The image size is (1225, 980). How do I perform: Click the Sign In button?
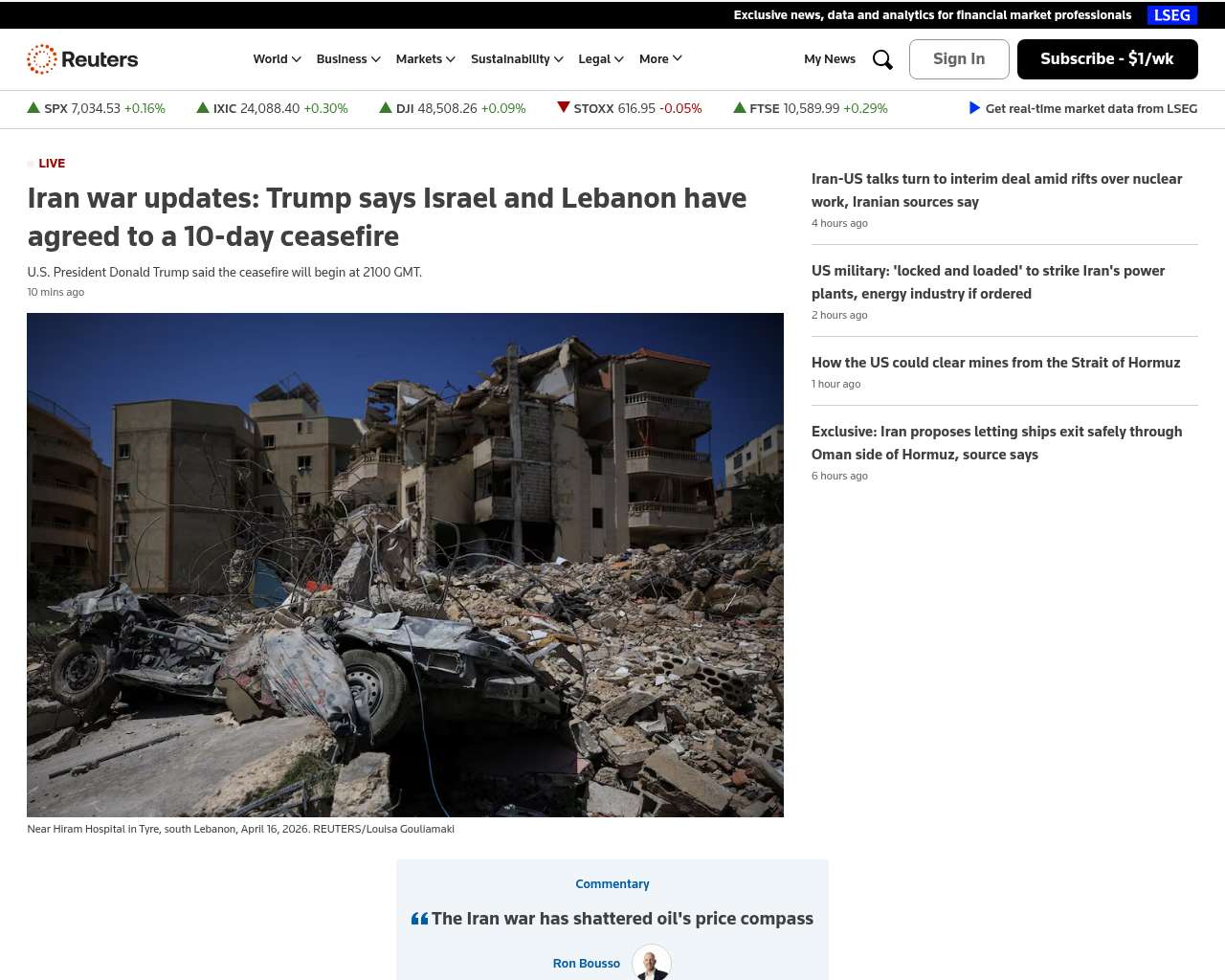click(x=959, y=59)
